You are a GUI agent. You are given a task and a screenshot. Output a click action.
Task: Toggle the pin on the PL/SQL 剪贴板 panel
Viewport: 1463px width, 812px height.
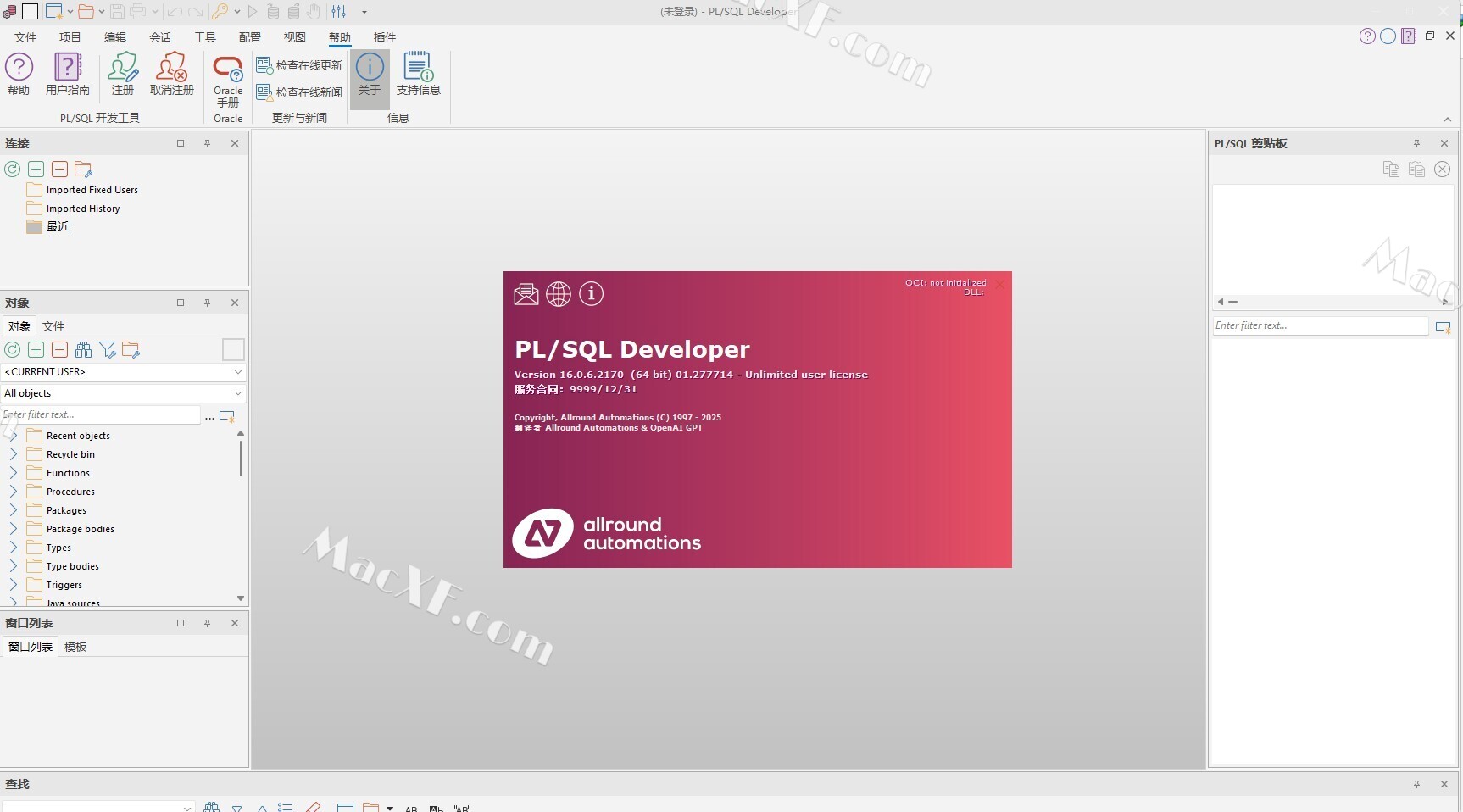(x=1416, y=144)
